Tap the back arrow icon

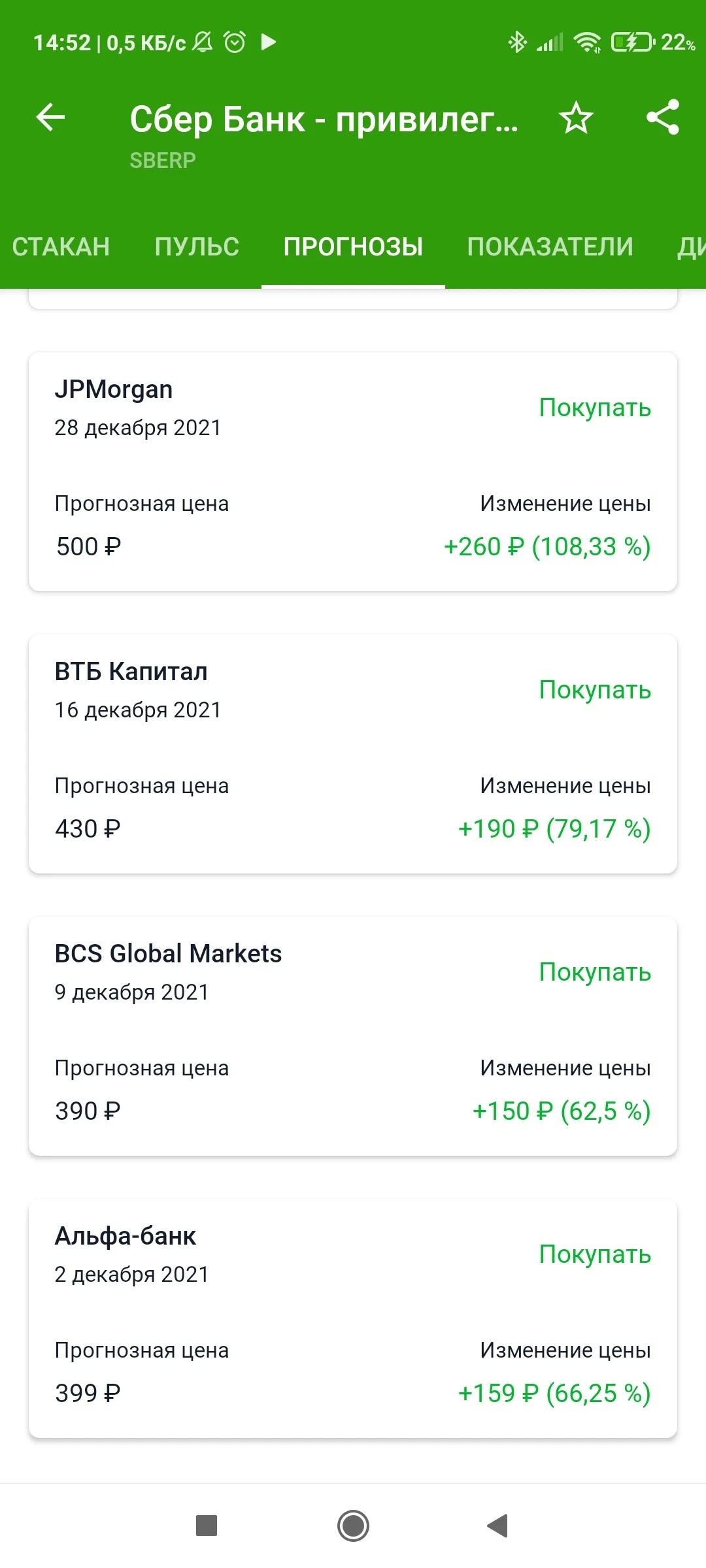(x=50, y=118)
